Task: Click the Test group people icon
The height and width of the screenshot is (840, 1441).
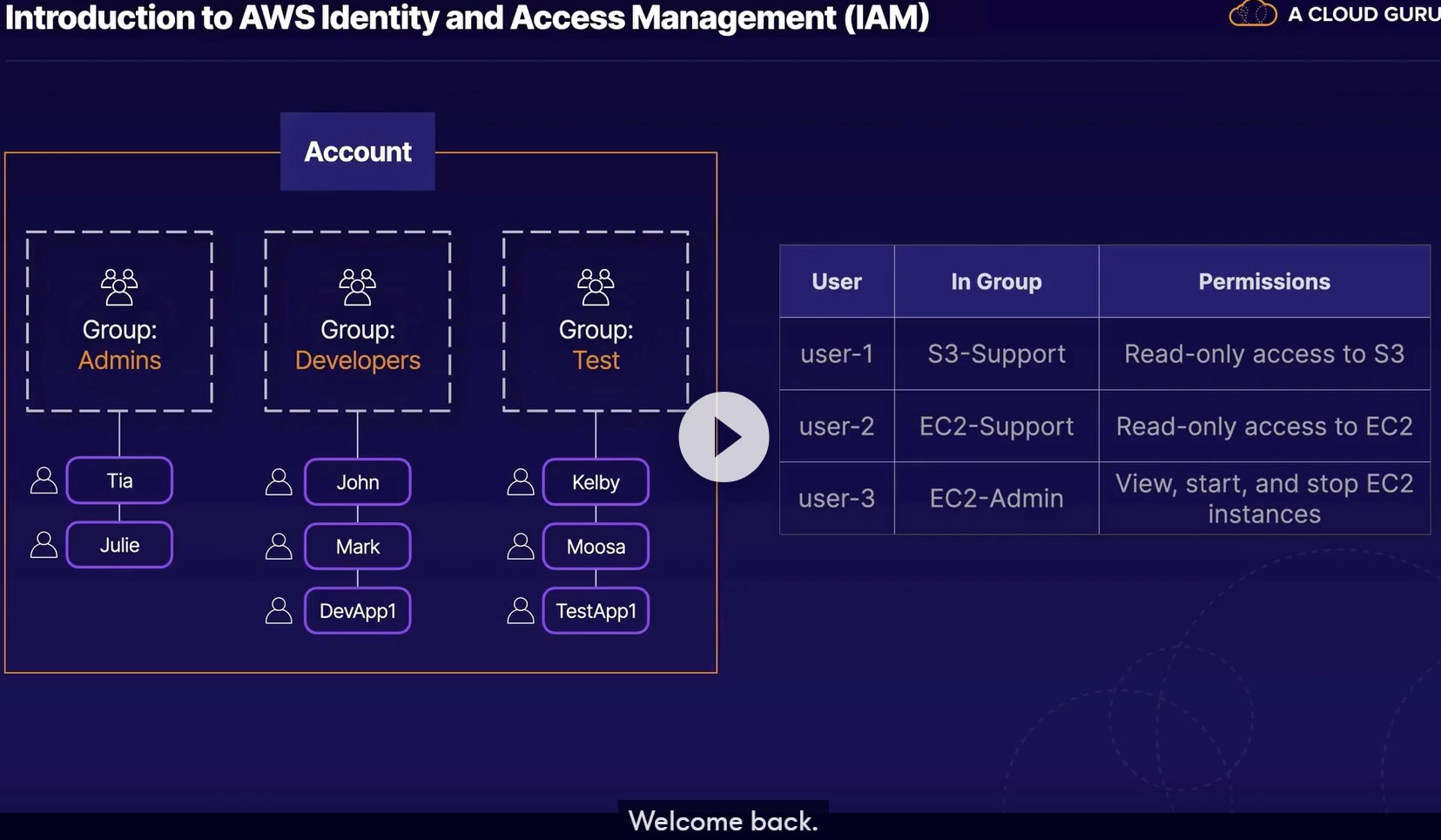Action: [x=596, y=286]
